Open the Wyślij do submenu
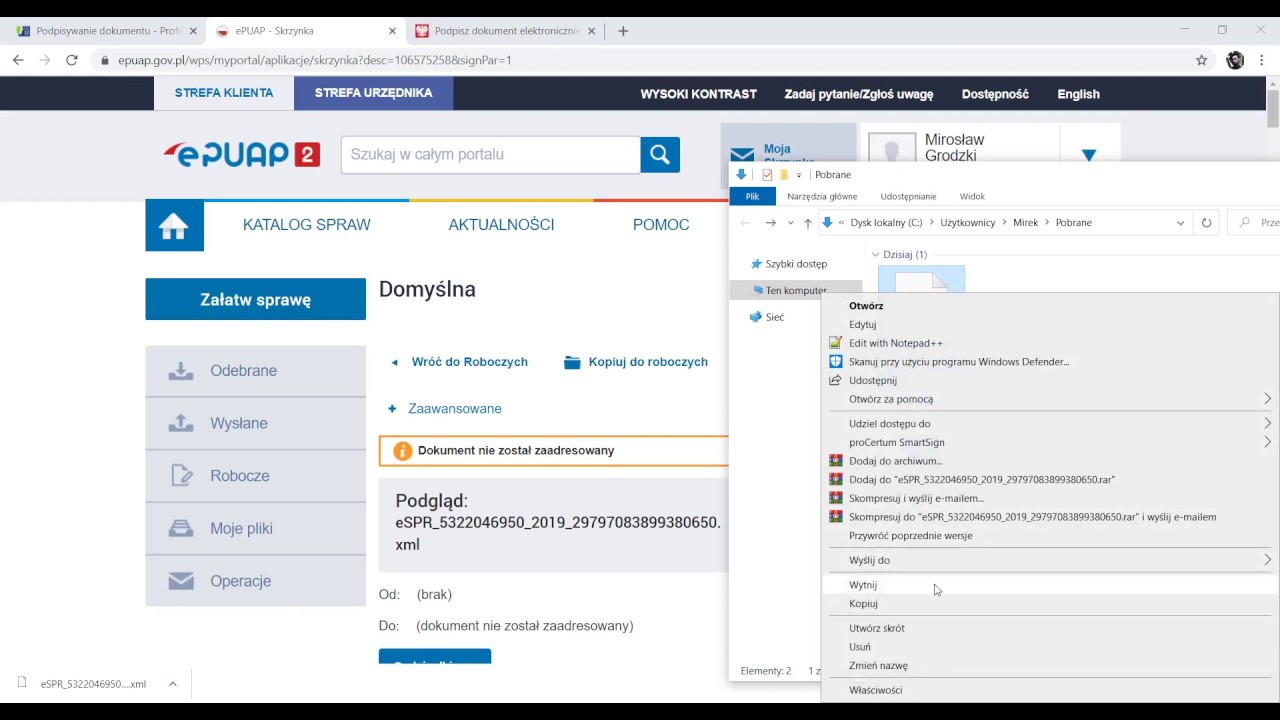The height and width of the screenshot is (720, 1280). [x=1049, y=561]
